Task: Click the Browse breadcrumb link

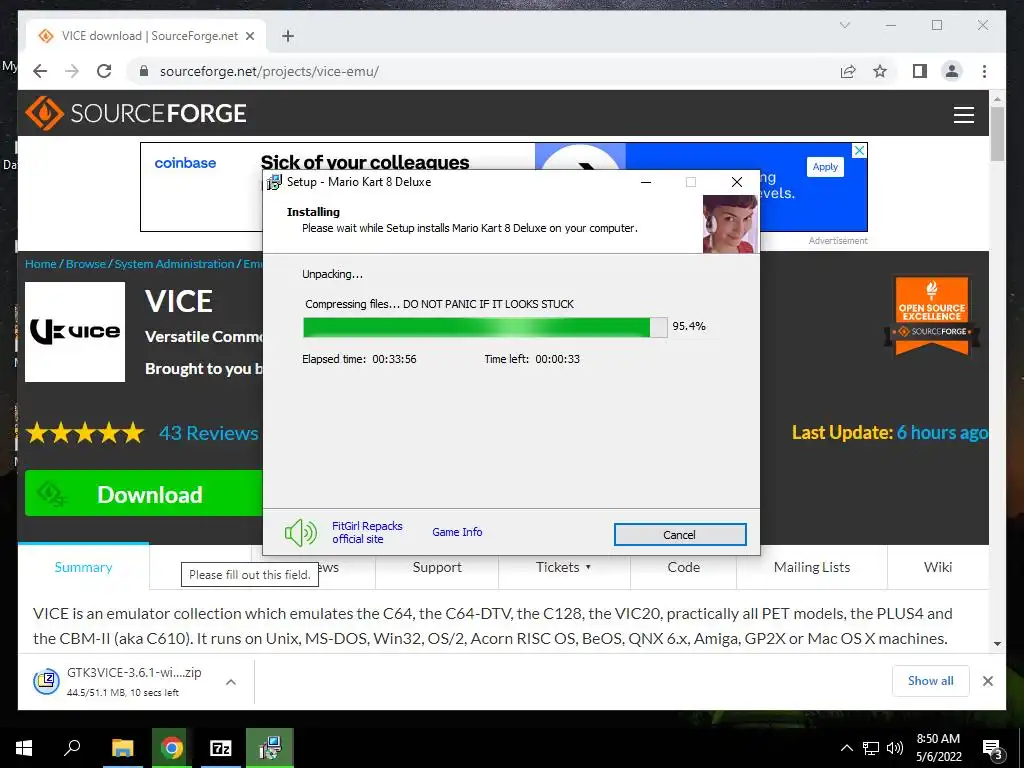Action: coord(86,264)
